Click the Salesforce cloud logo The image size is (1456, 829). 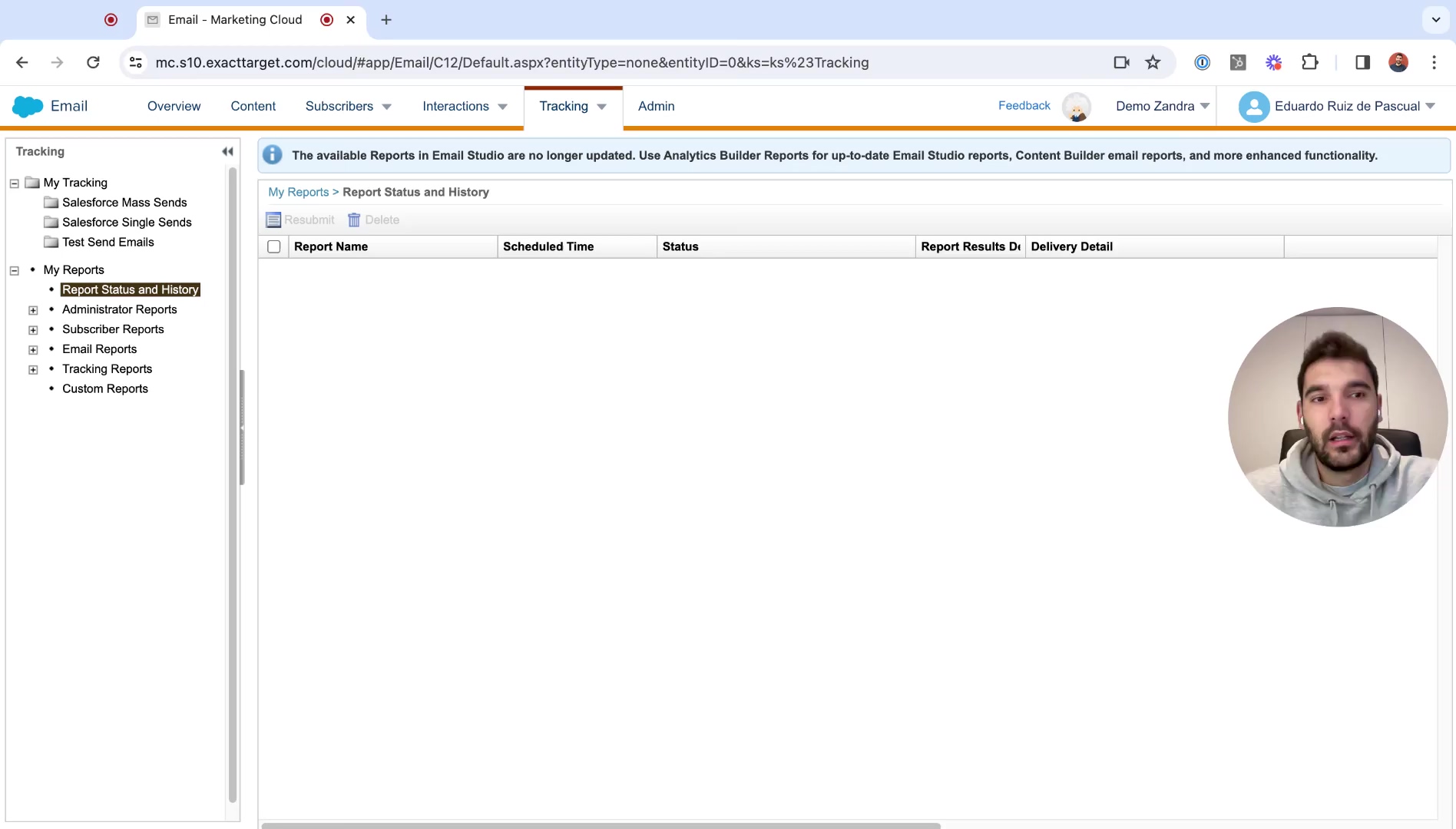[x=28, y=107]
